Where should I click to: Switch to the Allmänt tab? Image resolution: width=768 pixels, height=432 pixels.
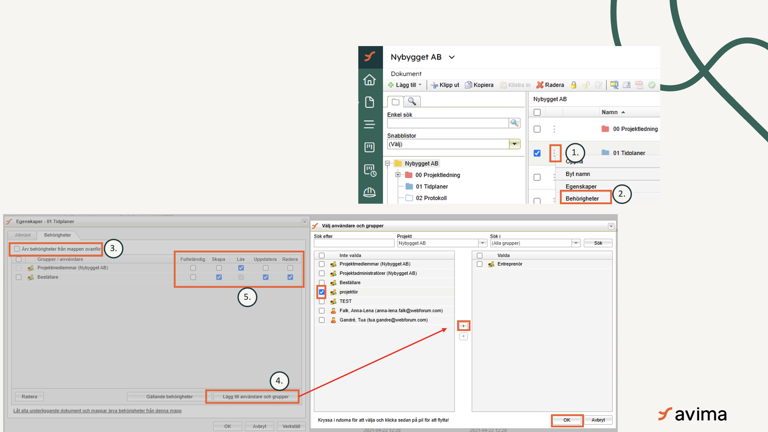(23, 235)
